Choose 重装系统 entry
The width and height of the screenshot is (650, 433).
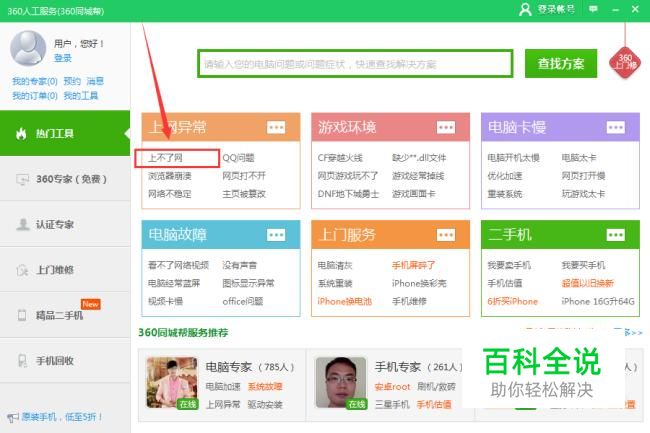pyautogui.click(x=505, y=194)
